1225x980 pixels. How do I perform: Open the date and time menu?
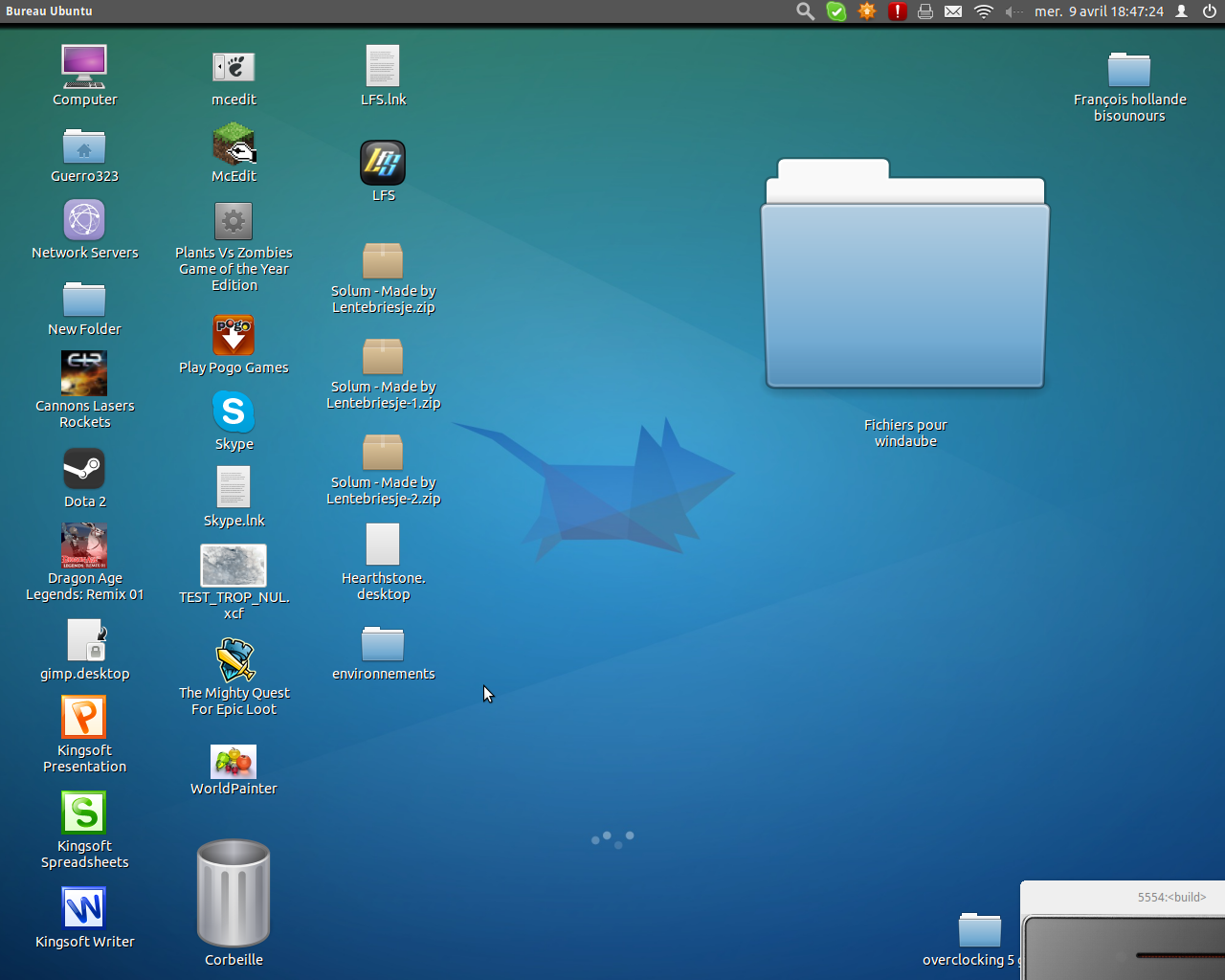[1099, 11]
